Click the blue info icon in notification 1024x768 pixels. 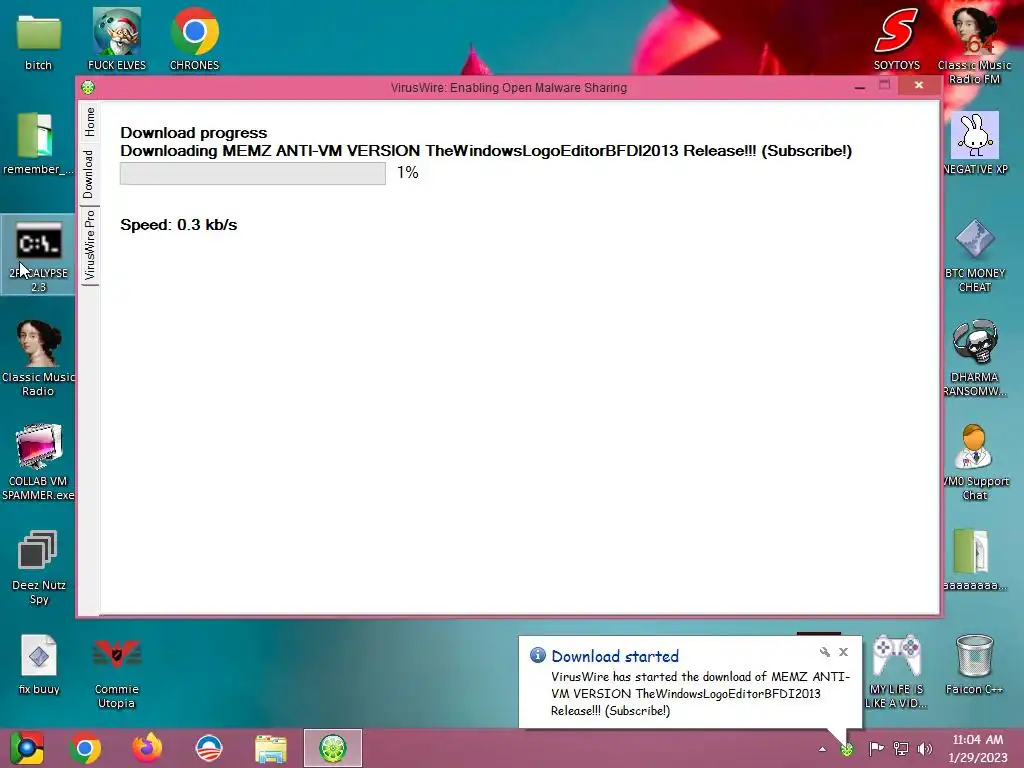coord(537,655)
